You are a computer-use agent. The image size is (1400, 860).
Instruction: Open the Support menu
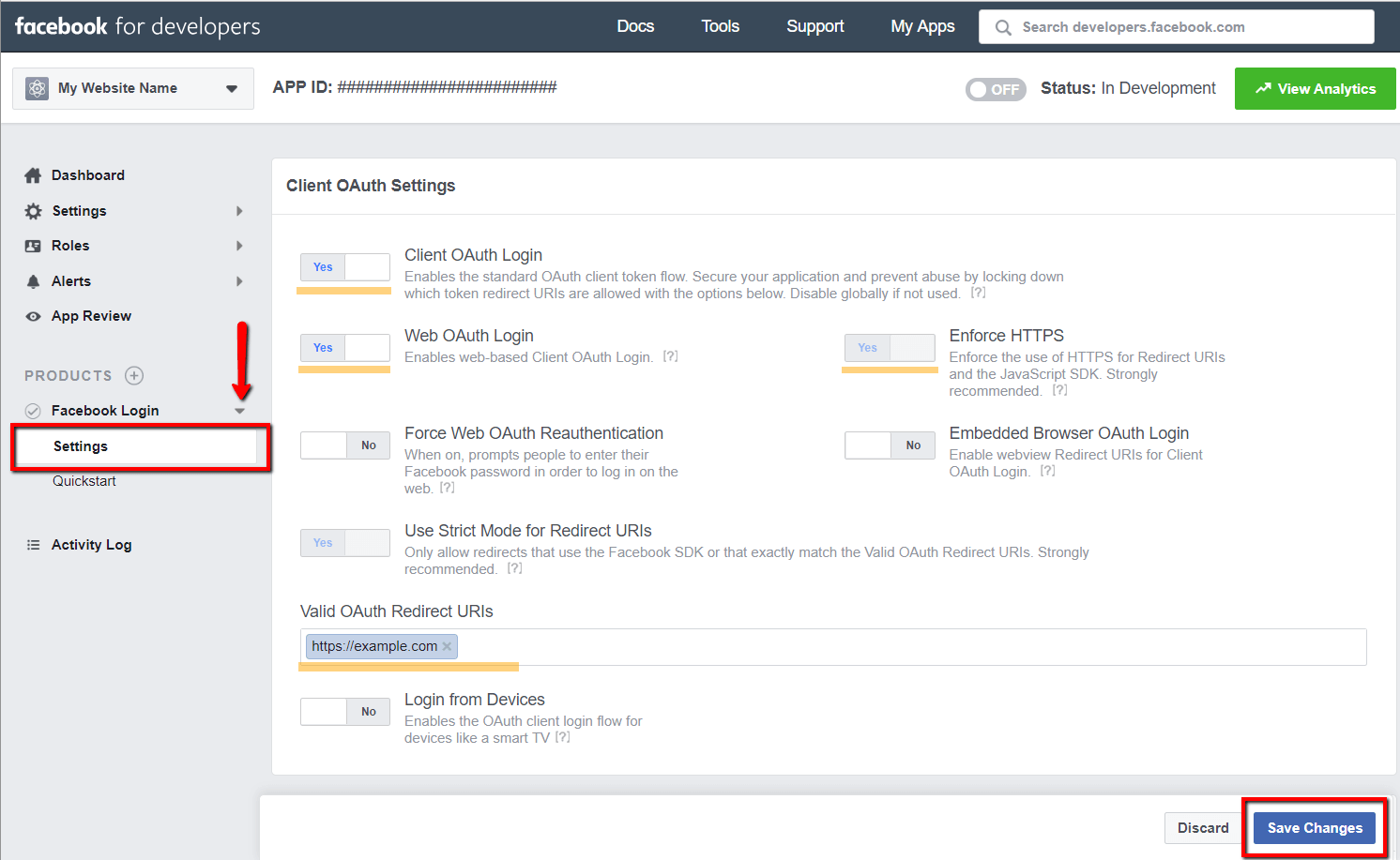click(815, 26)
